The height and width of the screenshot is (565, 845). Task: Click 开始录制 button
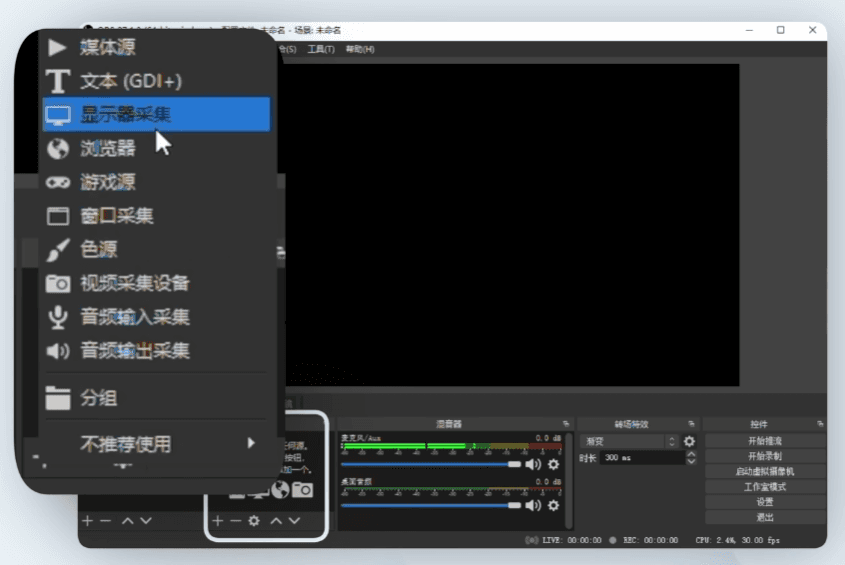(x=765, y=456)
